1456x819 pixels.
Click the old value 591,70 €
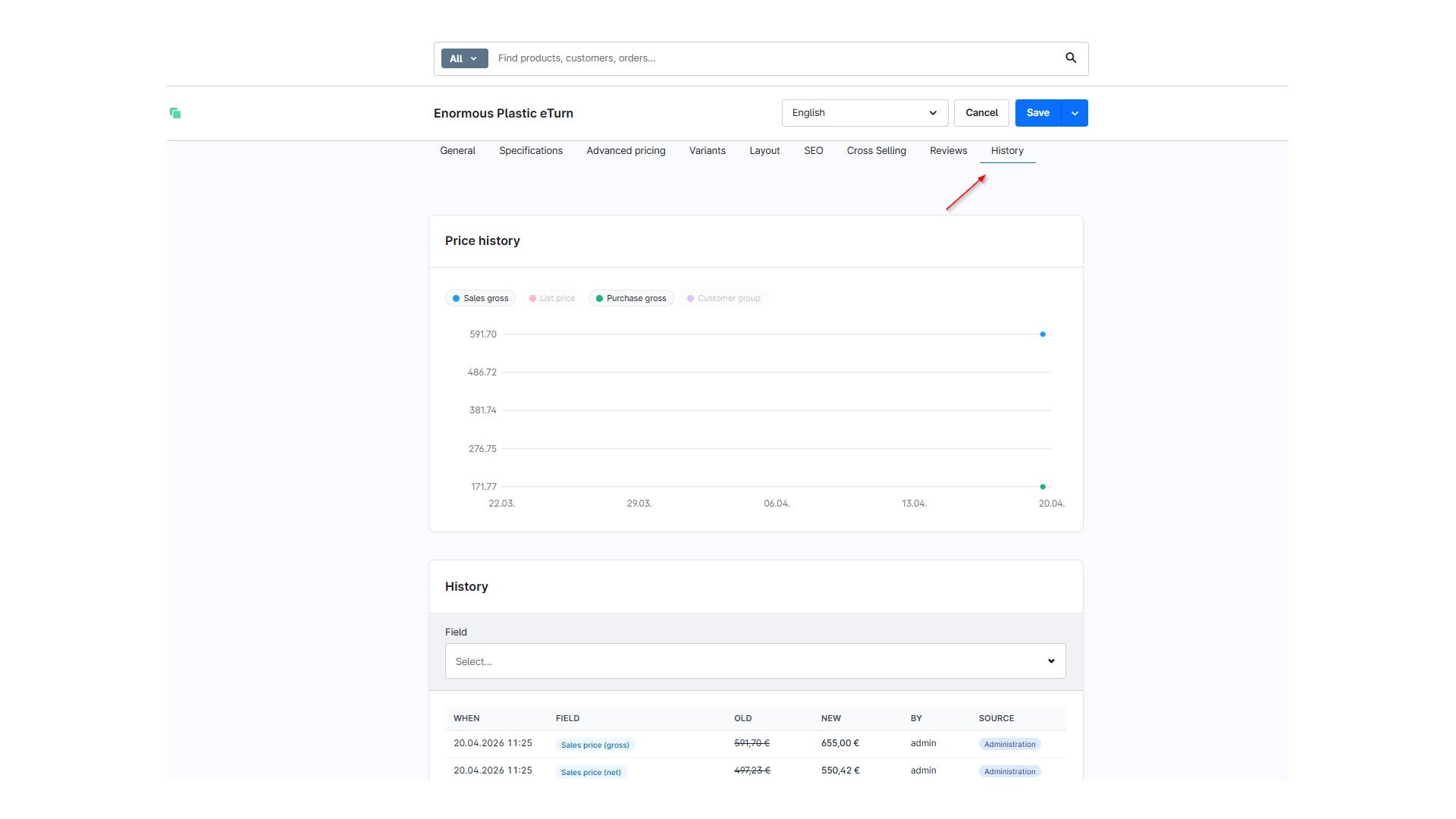(x=752, y=743)
